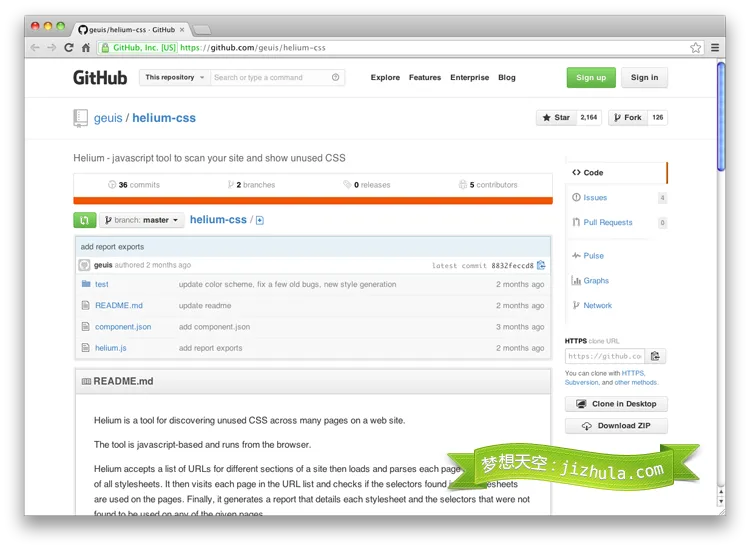Click Clone in Desktop button
750x549 pixels.
[x=616, y=404]
